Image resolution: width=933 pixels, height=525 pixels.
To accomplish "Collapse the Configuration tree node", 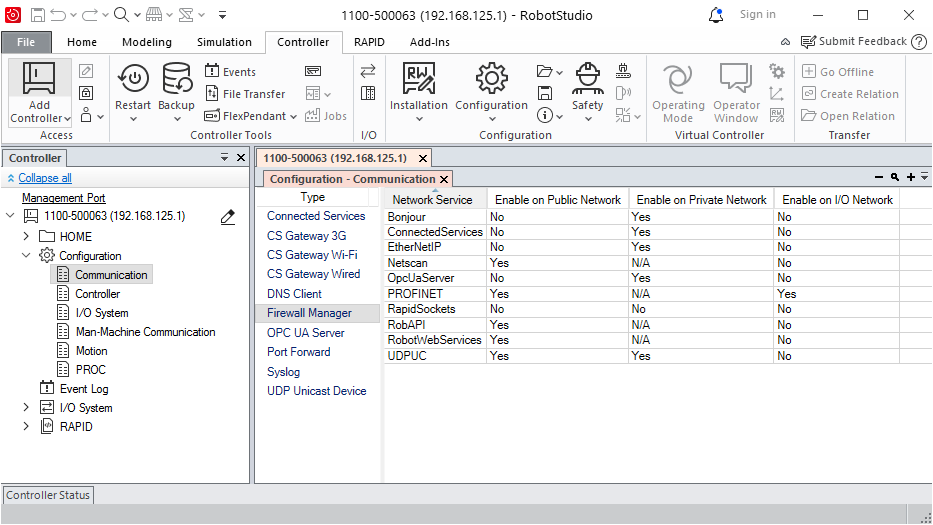I will tap(27, 256).
